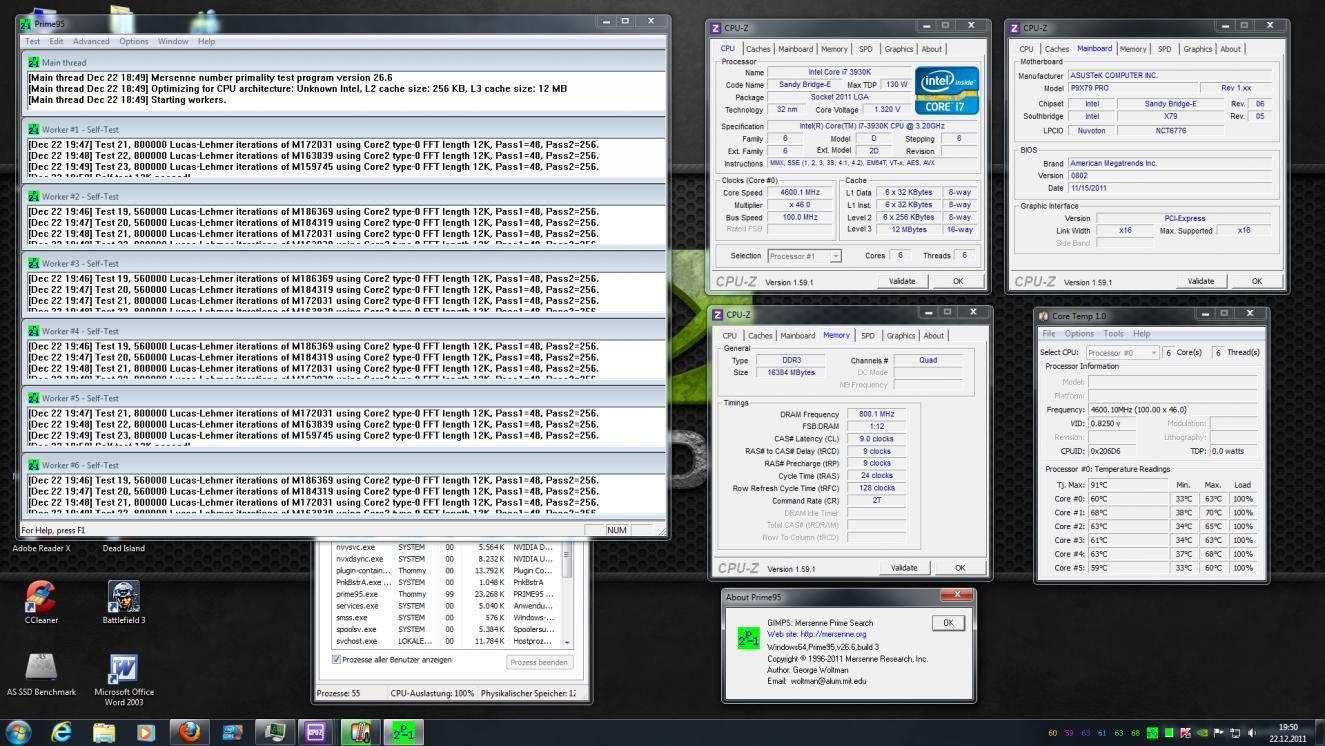1325x746 pixels.
Task: Switch to Graphics tab in the CPU-Z Mainboard window
Action: (x=1197, y=48)
